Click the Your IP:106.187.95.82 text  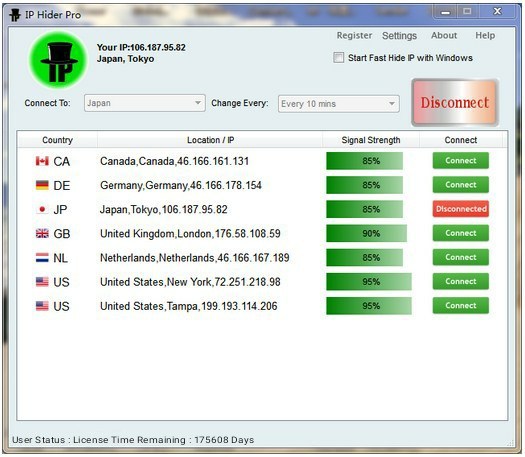pyautogui.click(x=141, y=47)
